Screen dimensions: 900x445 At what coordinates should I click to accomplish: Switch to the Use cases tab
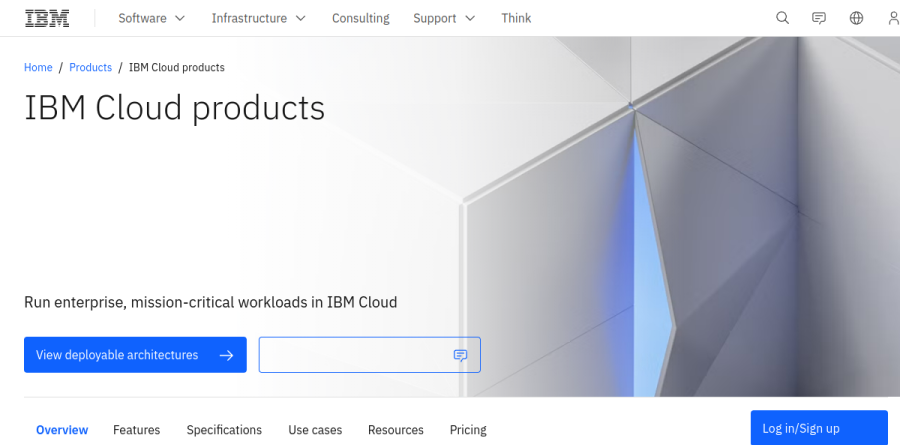click(x=315, y=429)
